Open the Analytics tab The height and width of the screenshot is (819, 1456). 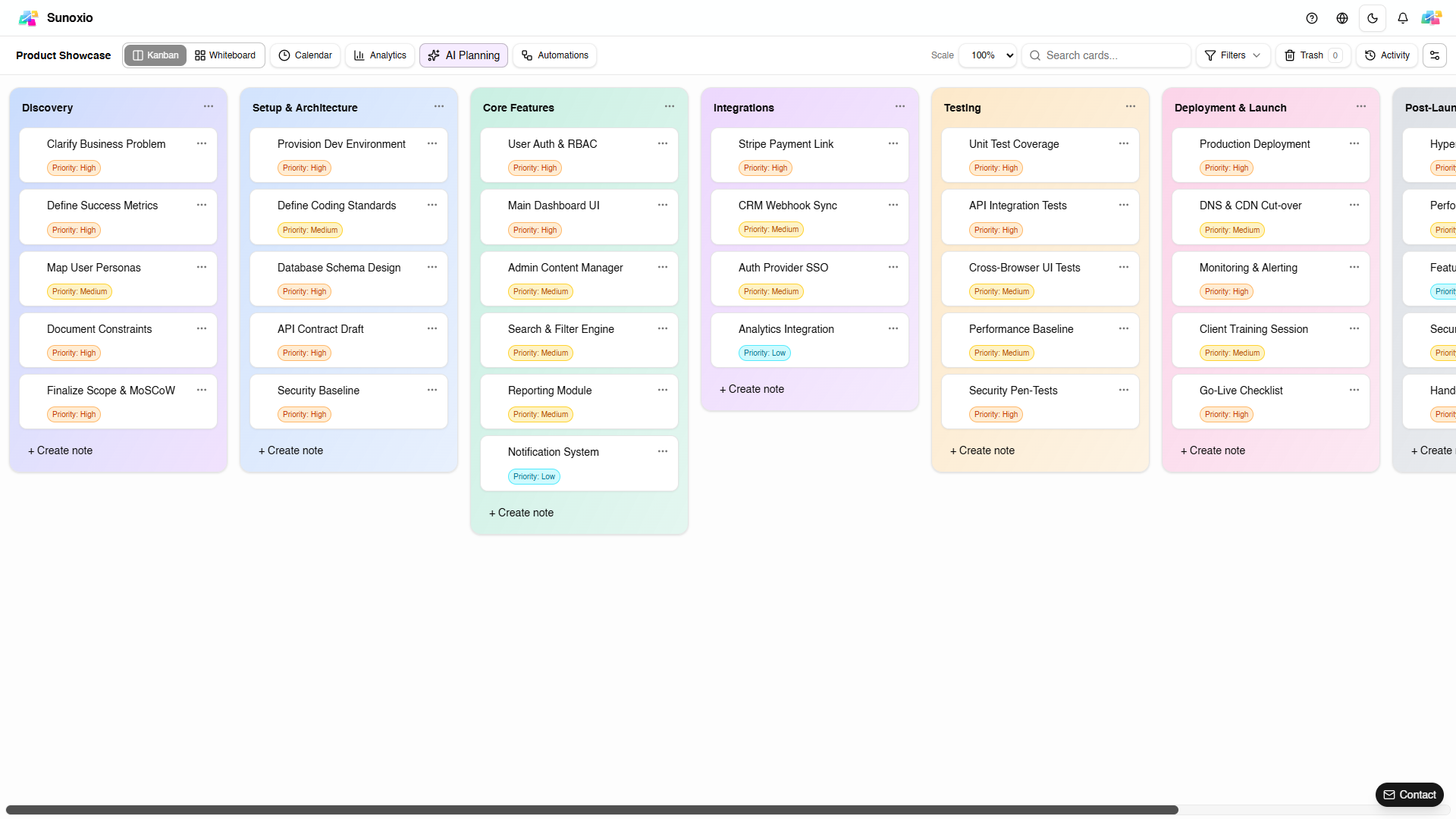click(380, 55)
